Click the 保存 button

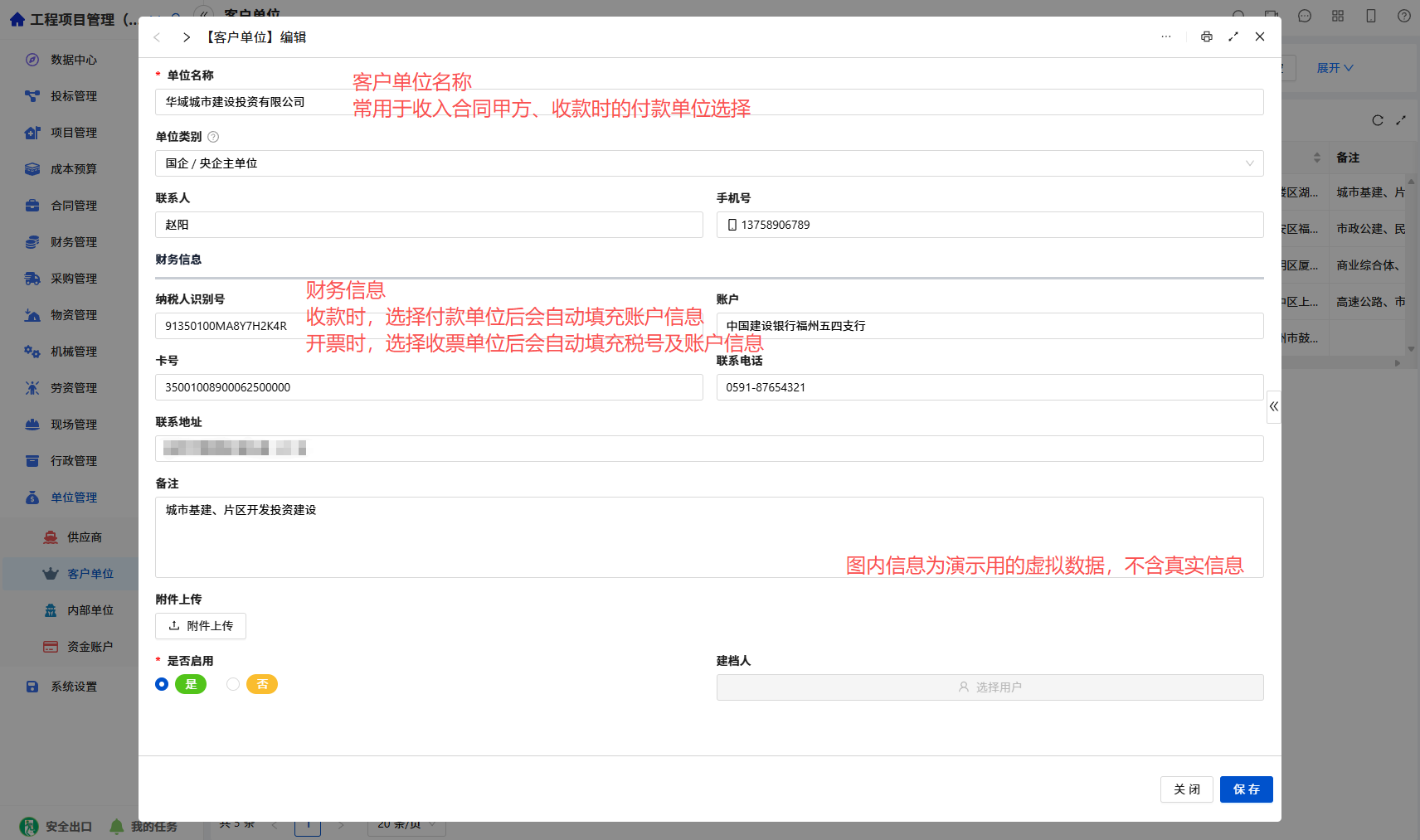pyautogui.click(x=1246, y=789)
